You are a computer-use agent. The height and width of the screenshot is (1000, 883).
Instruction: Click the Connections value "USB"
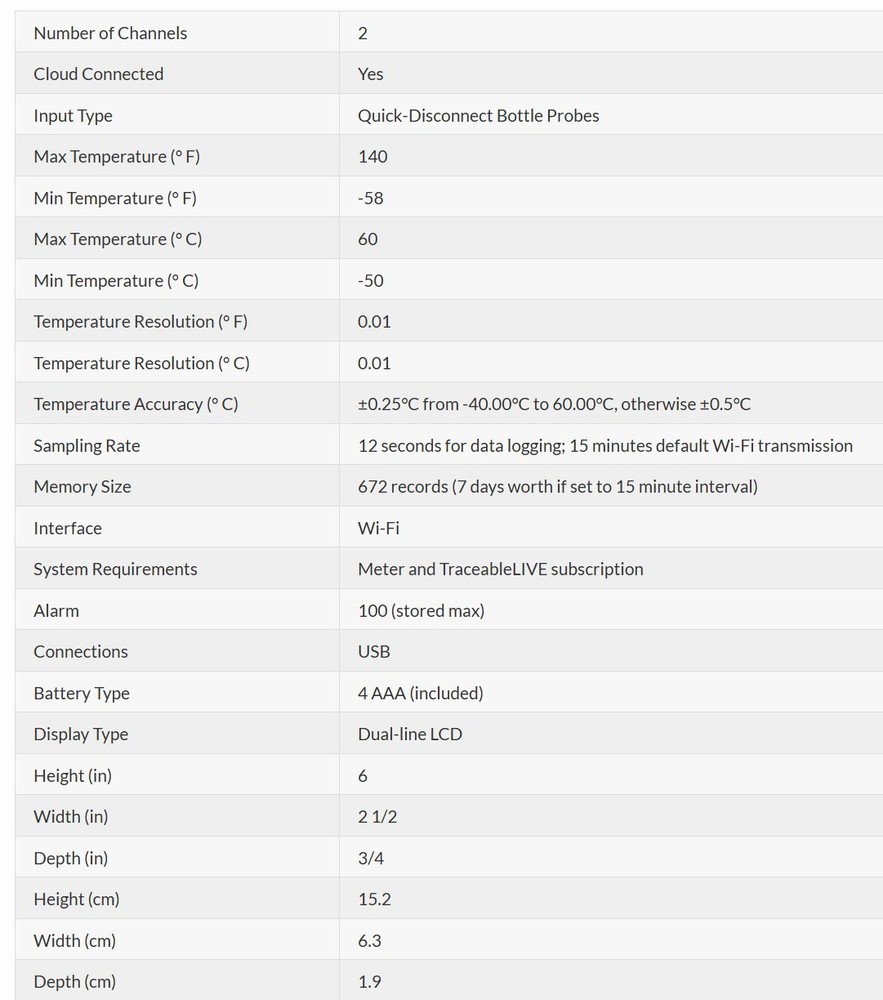point(374,652)
